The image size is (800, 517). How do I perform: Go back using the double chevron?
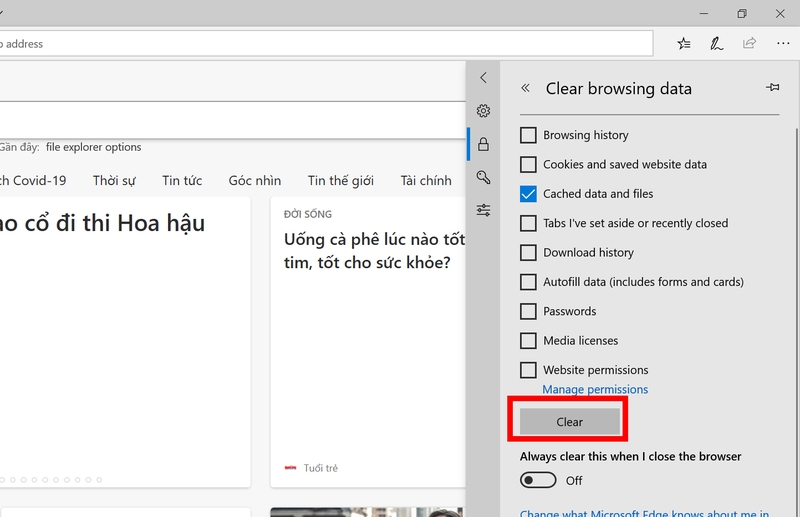tap(526, 88)
